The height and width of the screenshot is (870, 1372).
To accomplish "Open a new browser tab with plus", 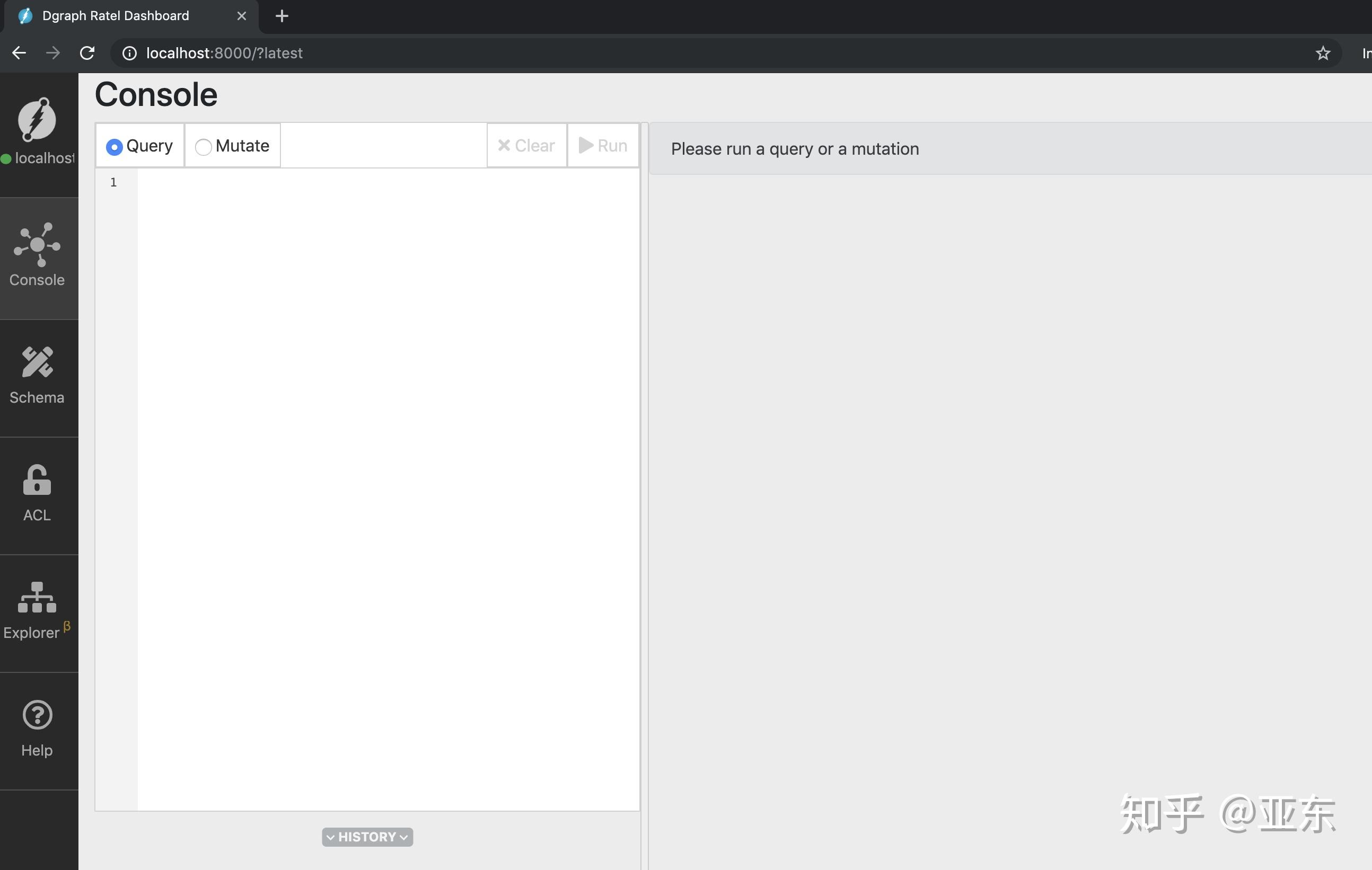I will coord(282,16).
